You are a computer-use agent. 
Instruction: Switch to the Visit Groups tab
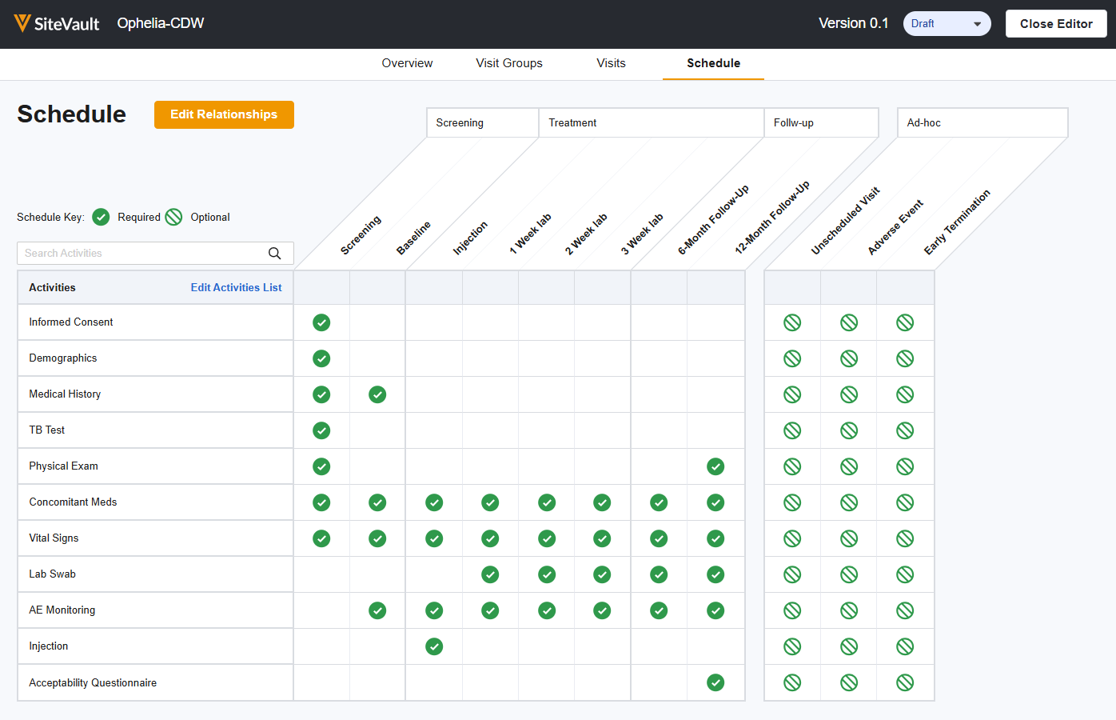click(x=509, y=63)
